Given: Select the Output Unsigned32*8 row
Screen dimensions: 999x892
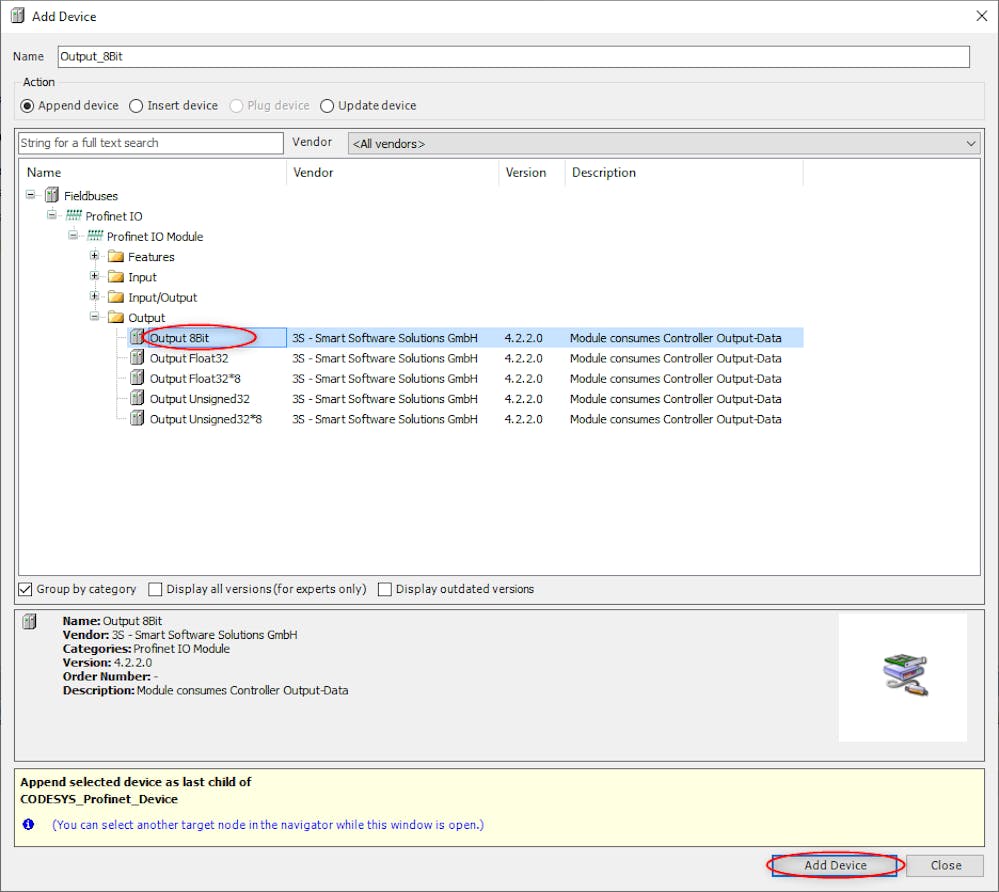Looking at the screenshot, I should coord(465,419).
